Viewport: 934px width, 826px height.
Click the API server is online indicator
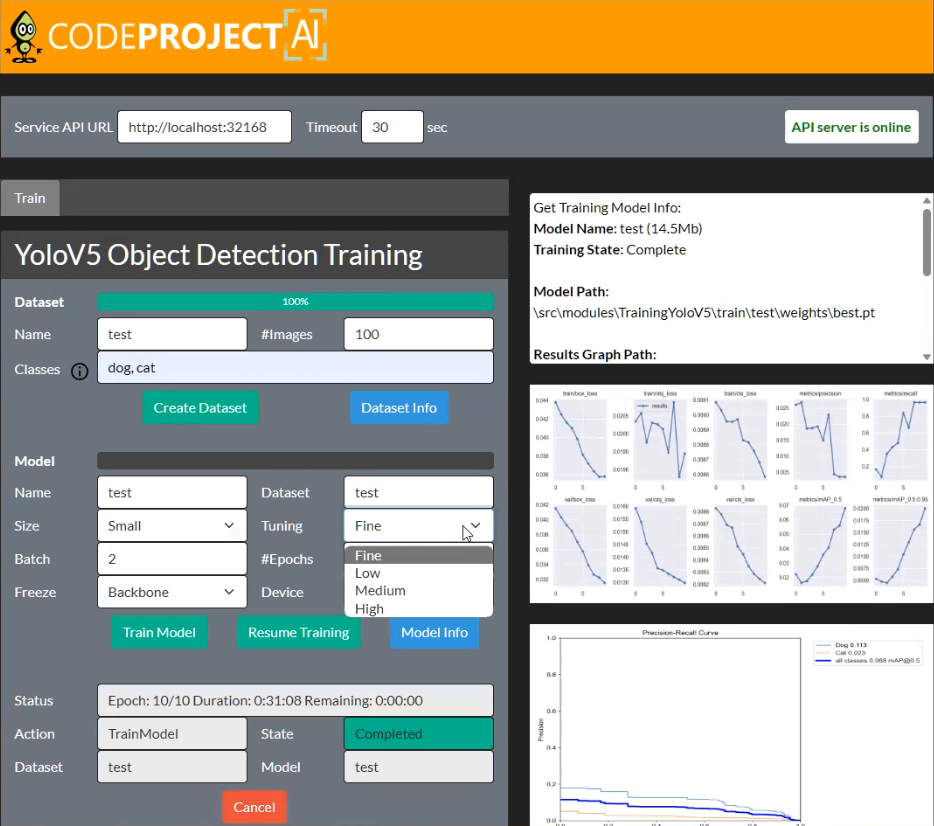pos(851,127)
